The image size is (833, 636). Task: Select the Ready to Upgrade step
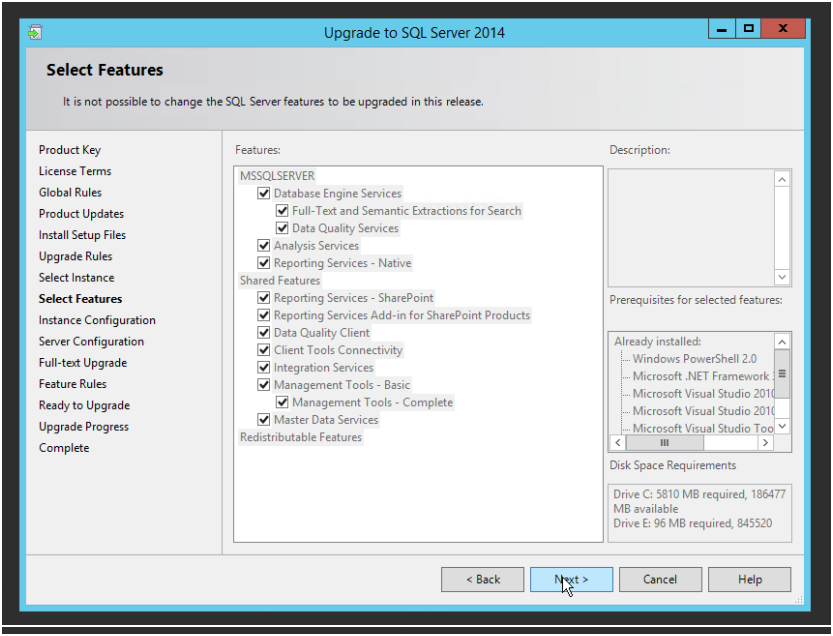click(x=84, y=405)
